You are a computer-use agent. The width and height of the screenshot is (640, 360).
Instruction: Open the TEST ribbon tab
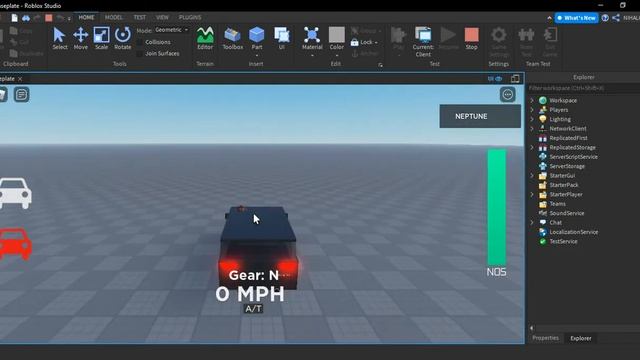(x=140, y=17)
